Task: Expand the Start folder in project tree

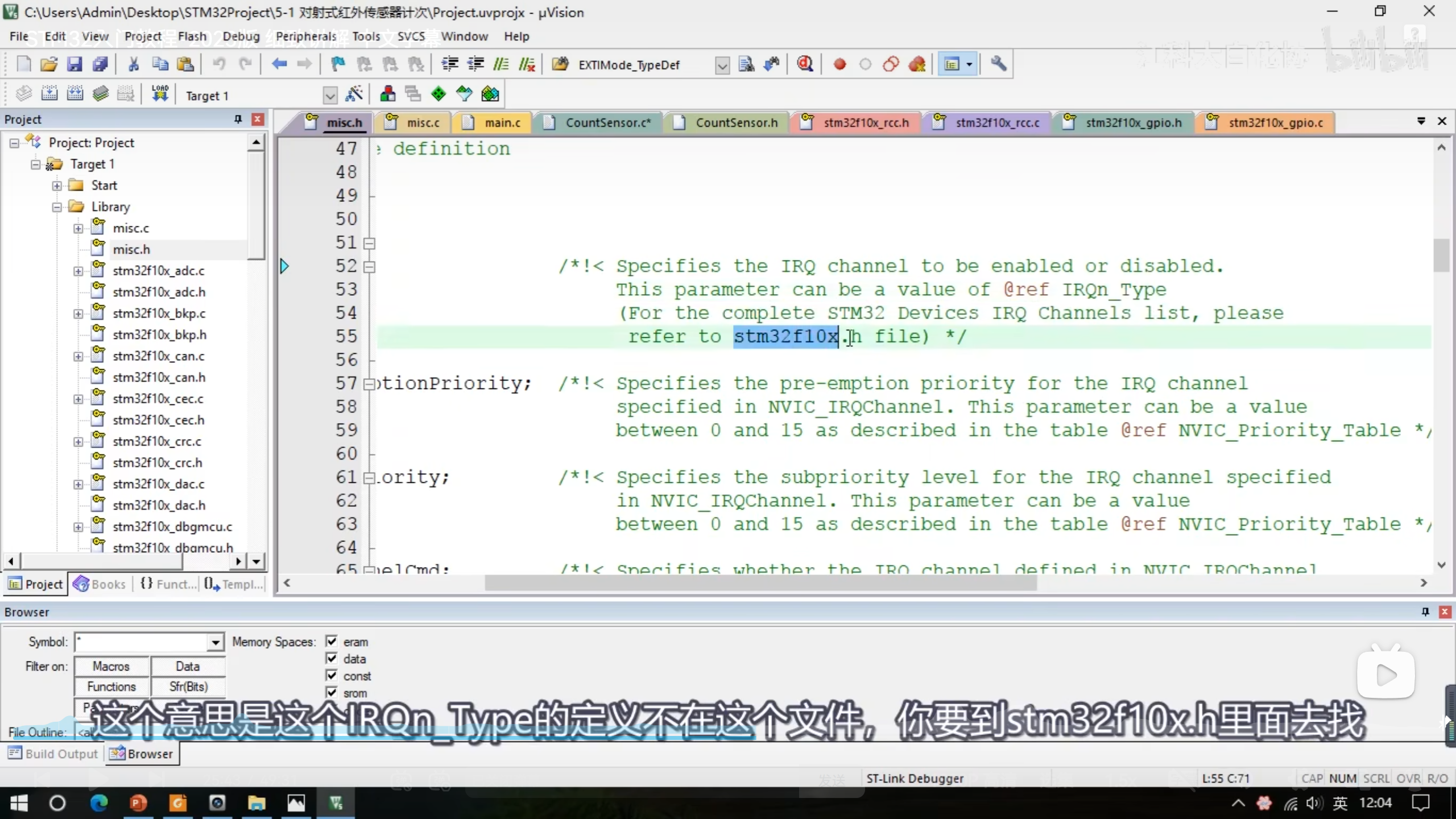Action: pos(57,185)
